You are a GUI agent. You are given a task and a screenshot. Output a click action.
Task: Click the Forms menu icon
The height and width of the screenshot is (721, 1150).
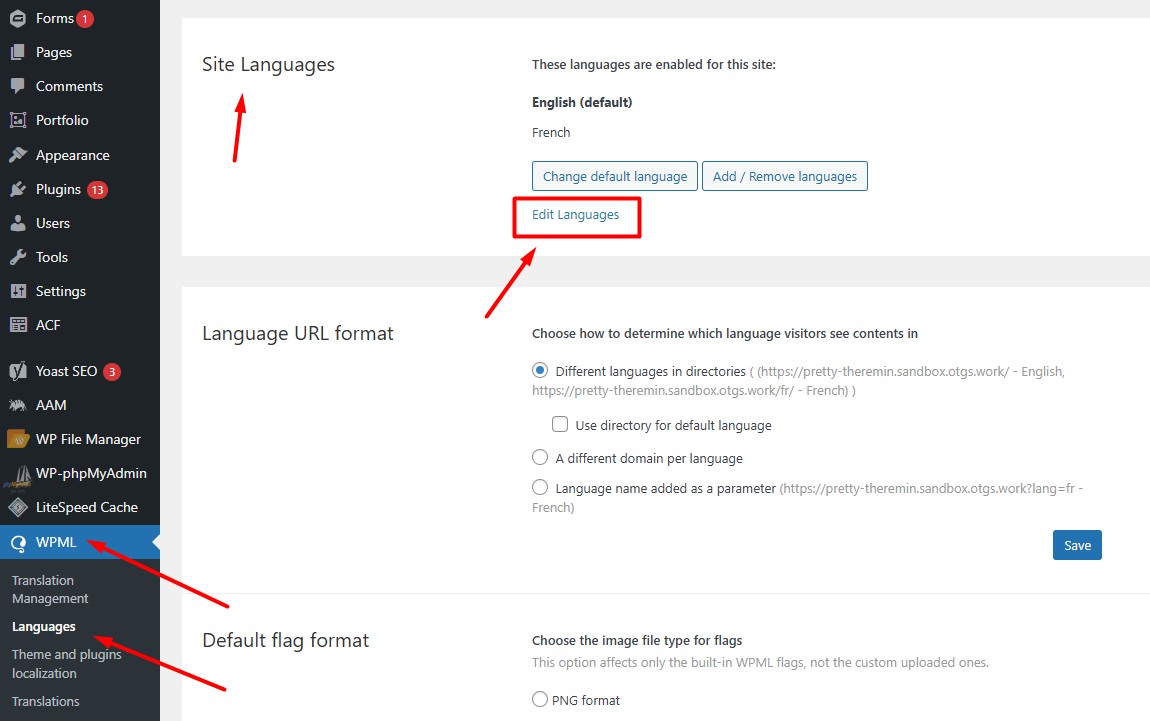(18, 18)
